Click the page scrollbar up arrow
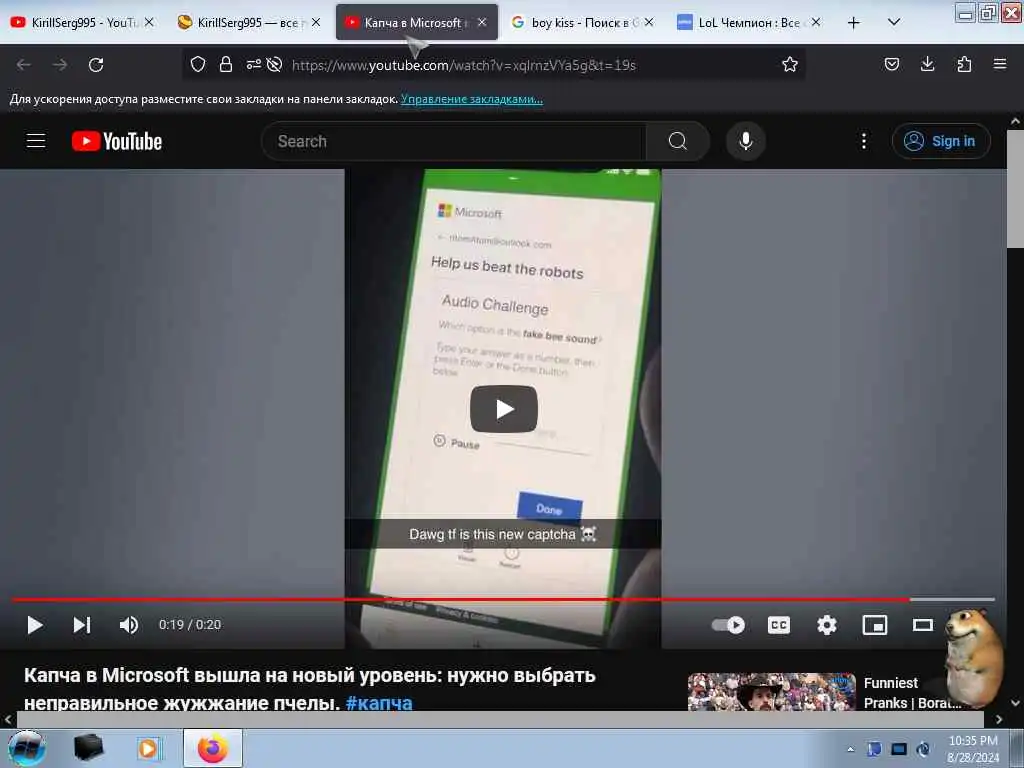1024x768 pixels. tap(1015, 121)
